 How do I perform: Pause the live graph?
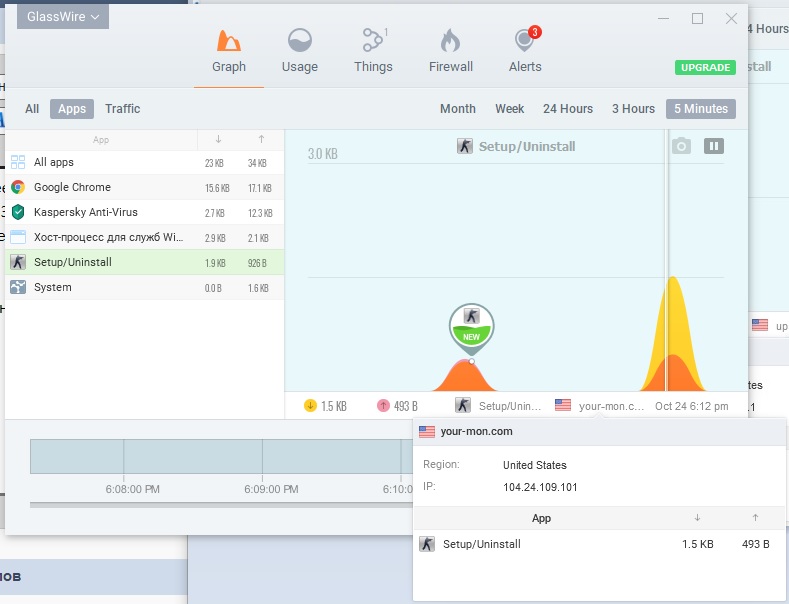pyautogui.click(x=714, y=146)
